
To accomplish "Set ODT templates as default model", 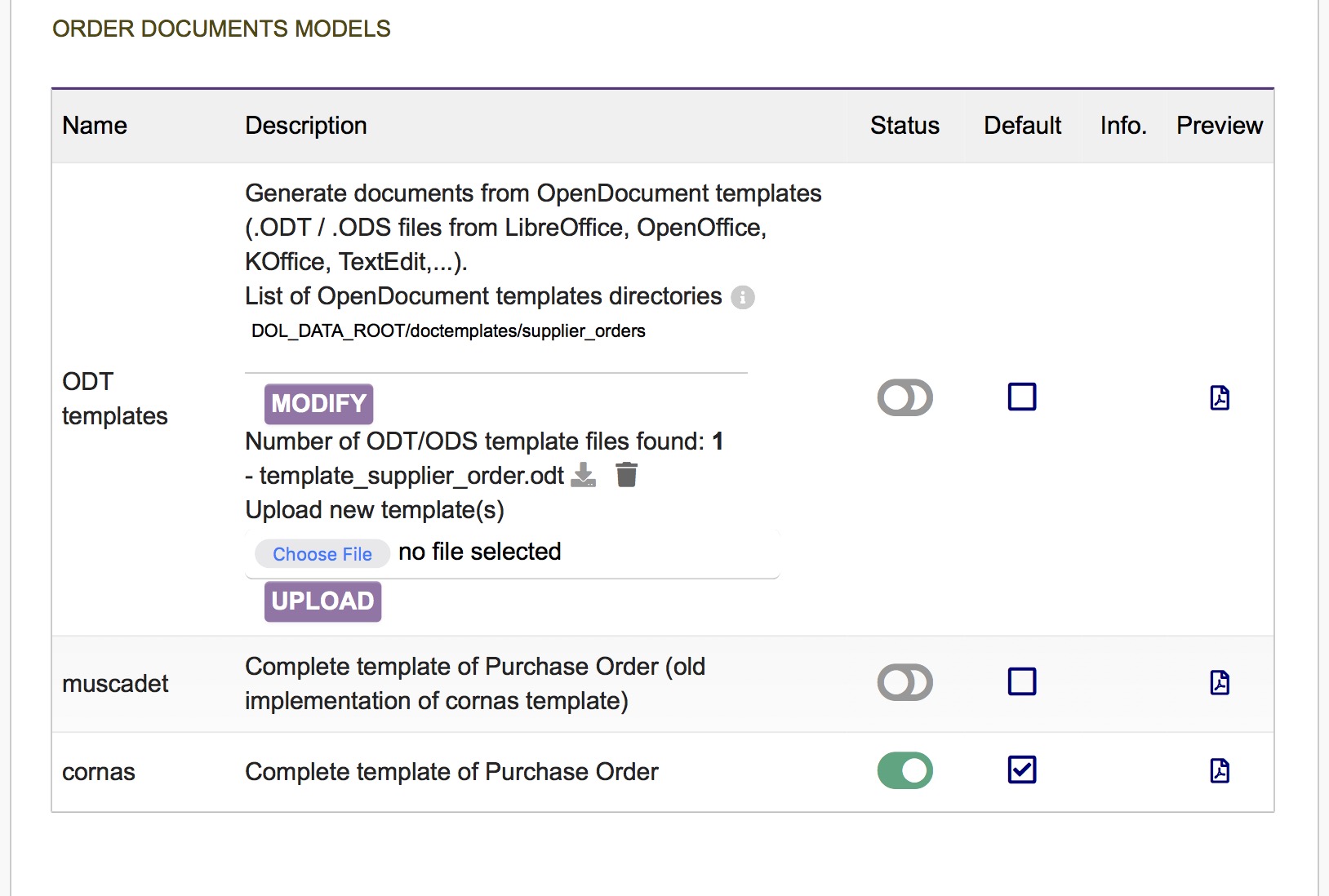I will tap(1021, 397).
